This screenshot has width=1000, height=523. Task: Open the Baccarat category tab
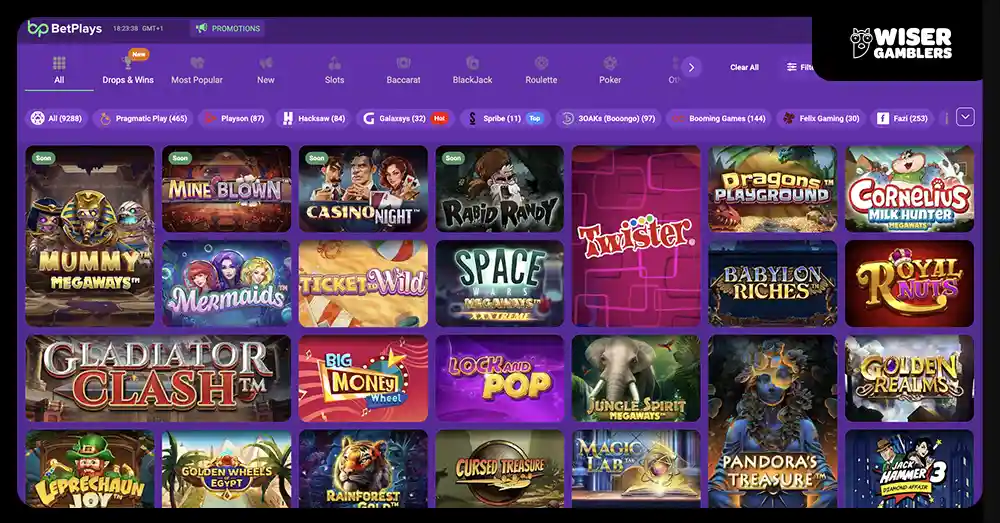[403, 70]
